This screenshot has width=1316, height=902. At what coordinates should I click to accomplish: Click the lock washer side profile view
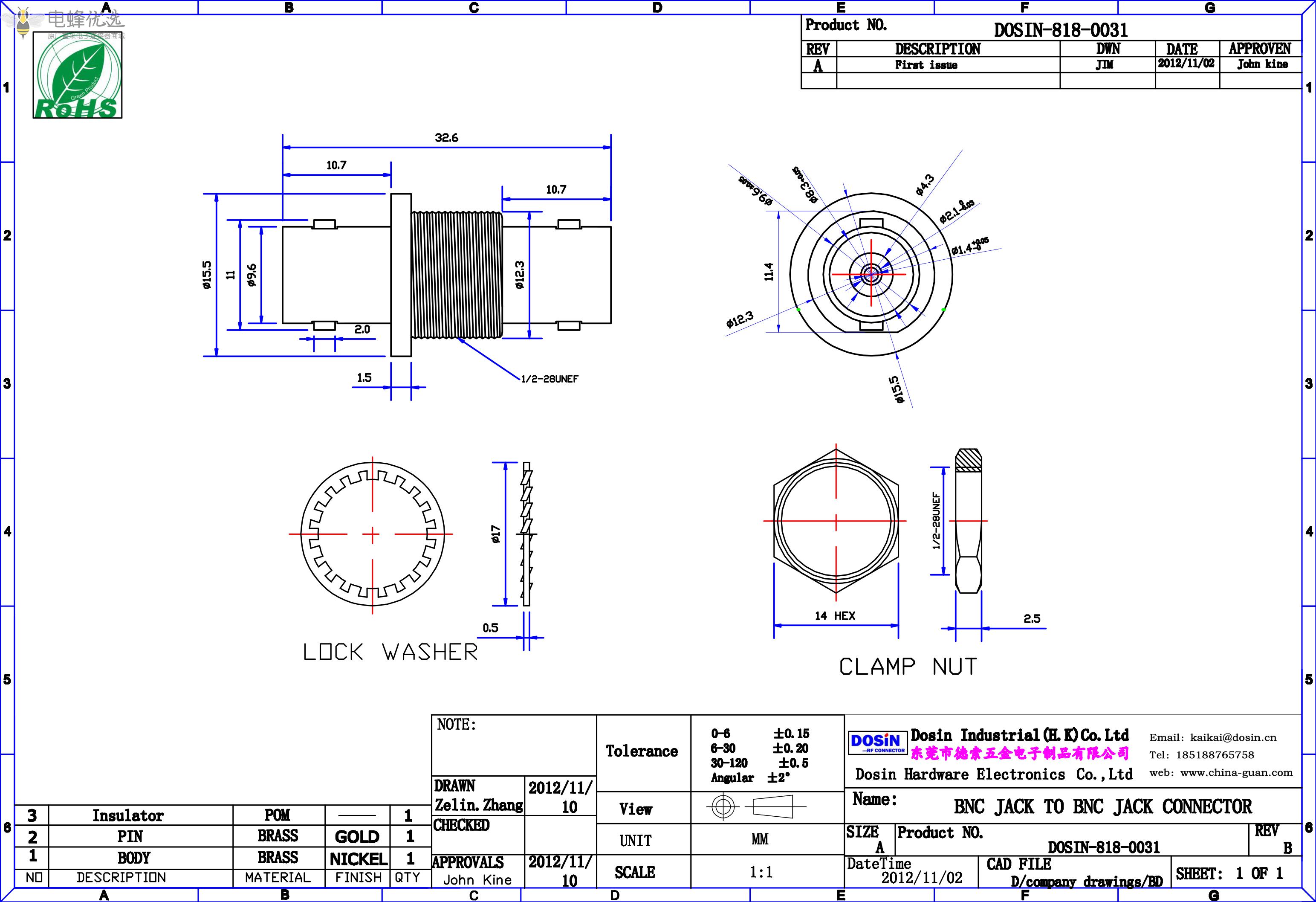coord(526,534)
